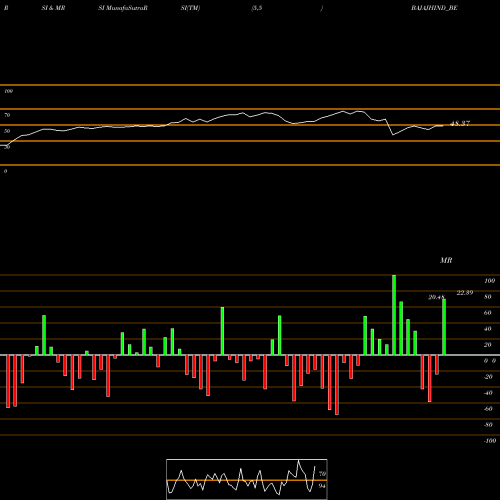The image size is (500, 500).
Task: Click the 'SI MunafaSutraR' header label
Action: pos(123,8)
